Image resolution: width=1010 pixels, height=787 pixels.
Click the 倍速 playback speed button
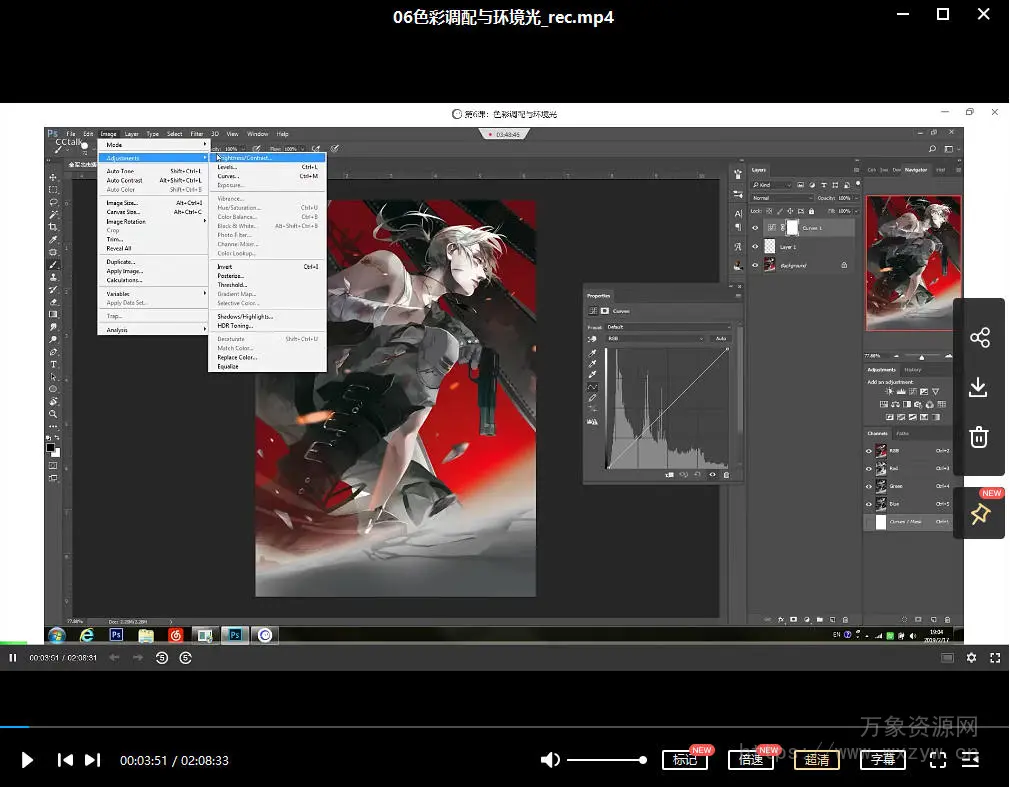point(750,760)
